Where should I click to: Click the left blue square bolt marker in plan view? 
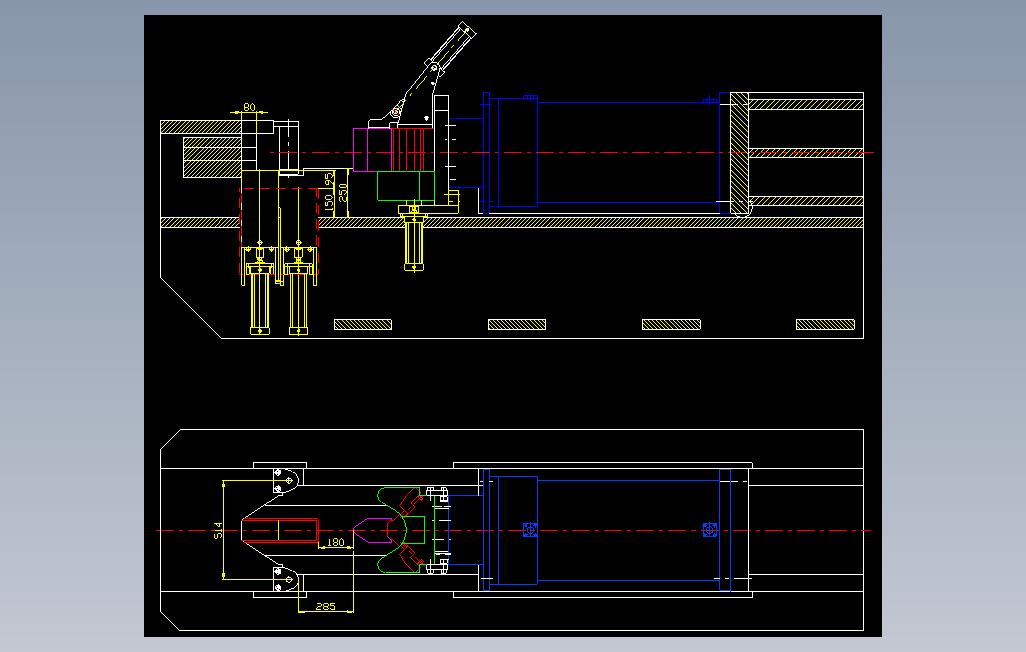[530, 530]
